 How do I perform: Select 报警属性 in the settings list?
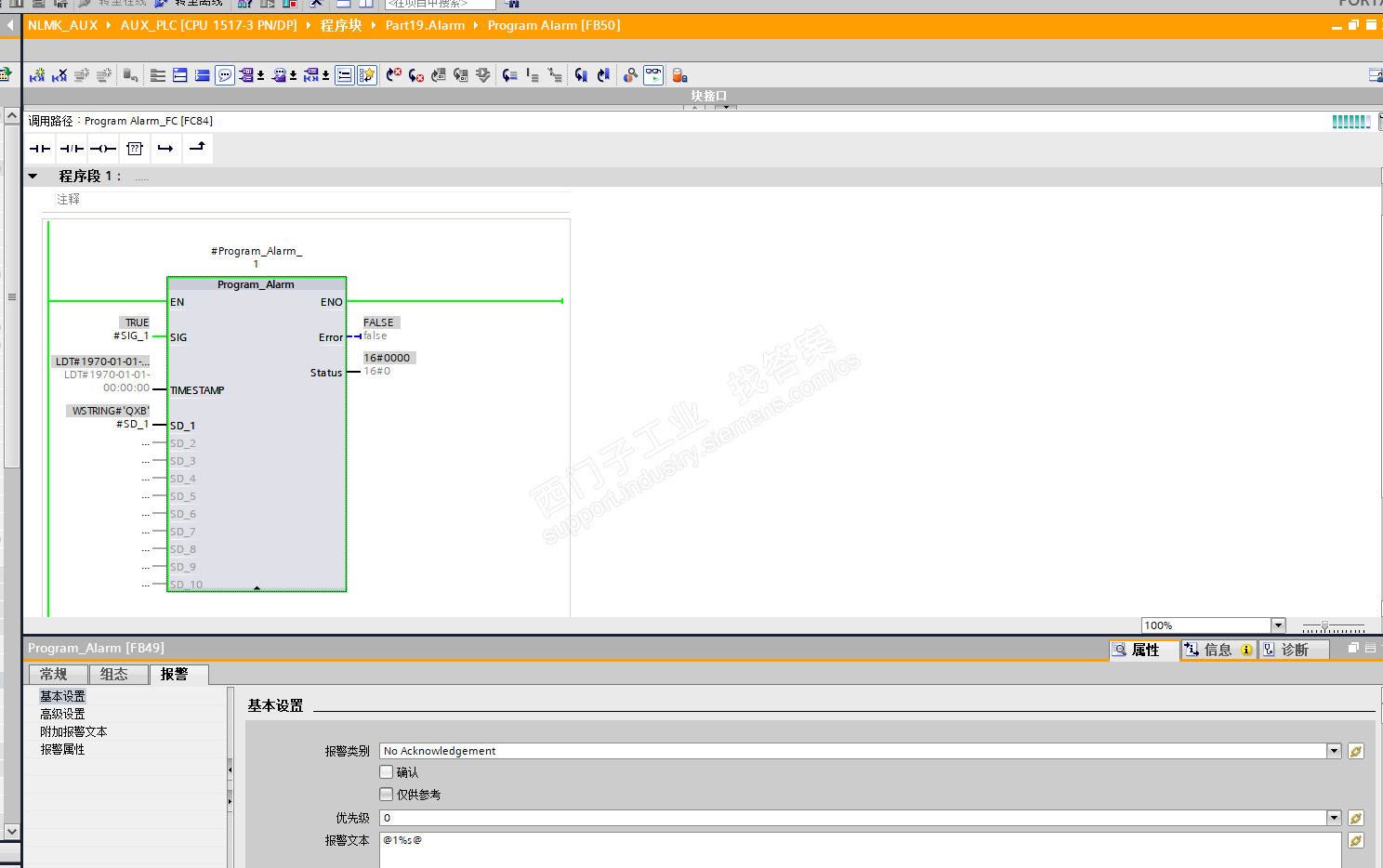click(x=62, y=749)
